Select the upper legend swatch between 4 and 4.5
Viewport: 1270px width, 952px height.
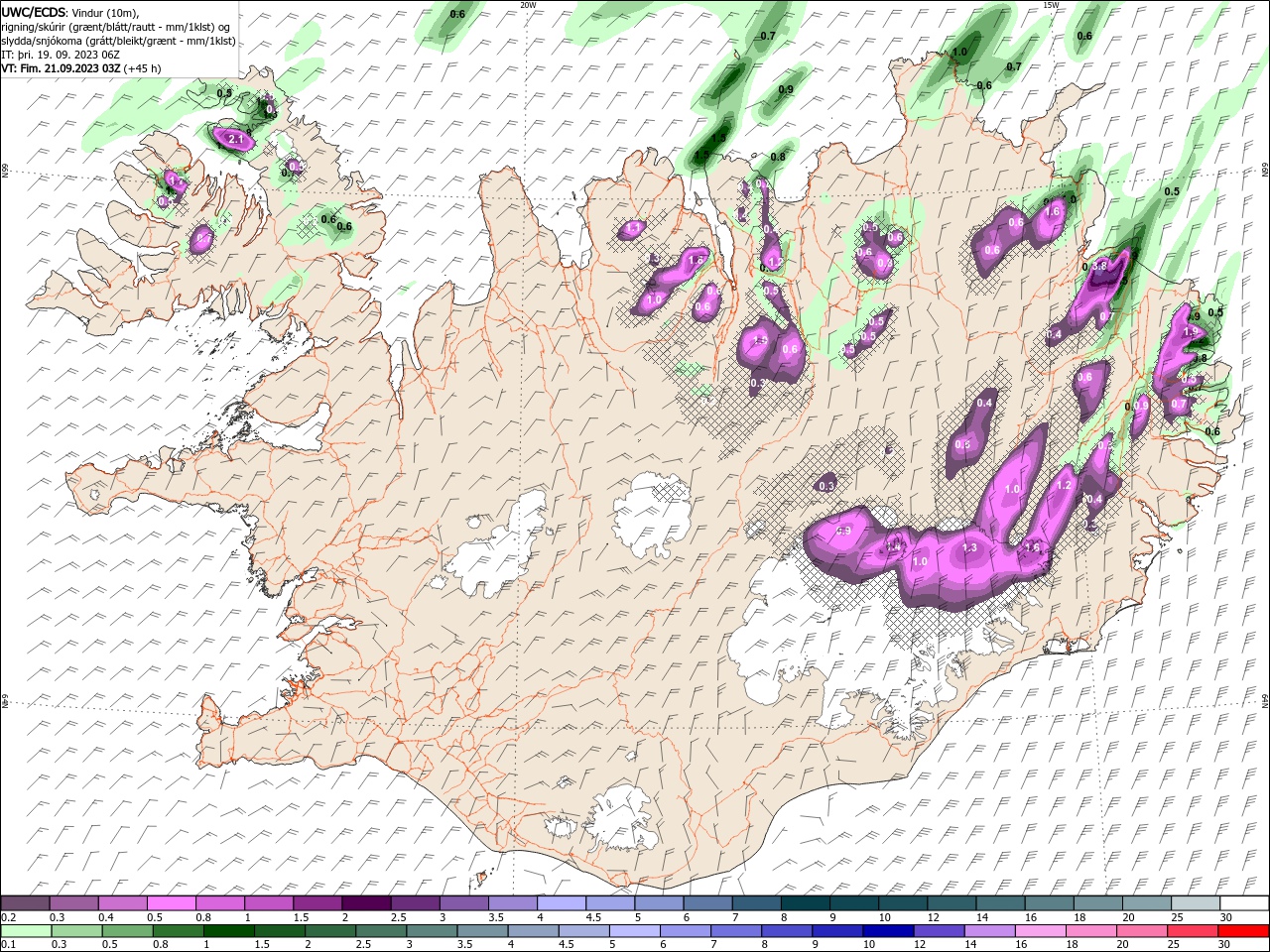point(561,903)
